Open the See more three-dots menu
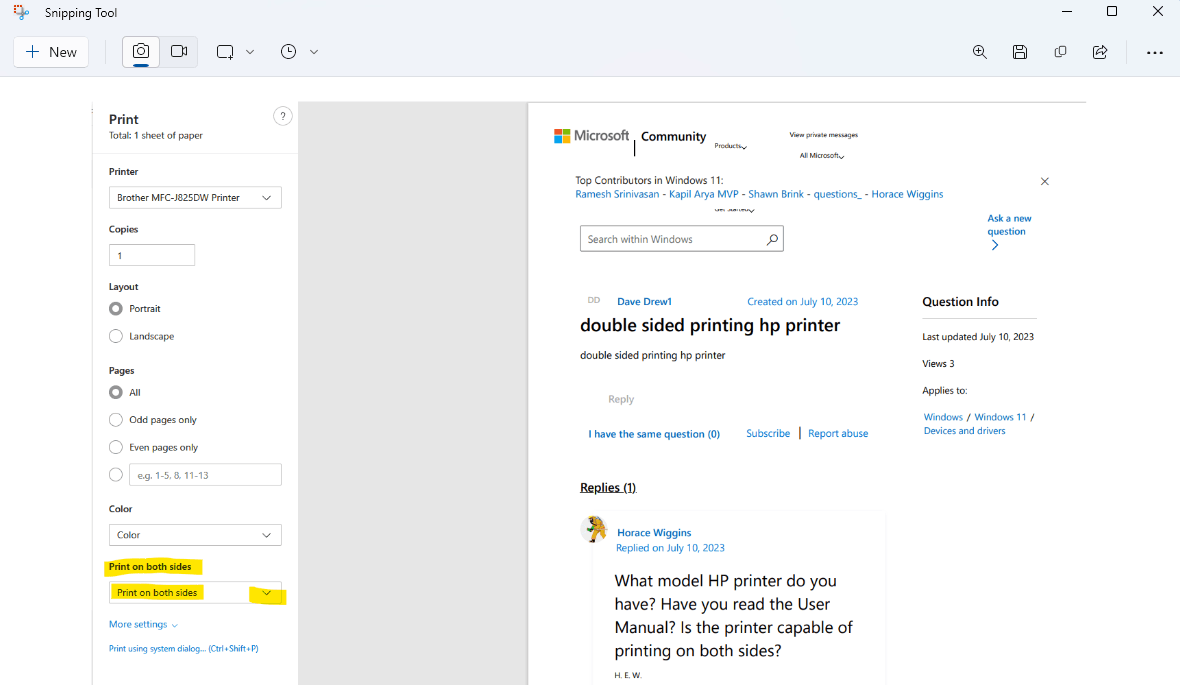The width and height of the screenshot is (1180, 689). click(x=1154, y=53)
